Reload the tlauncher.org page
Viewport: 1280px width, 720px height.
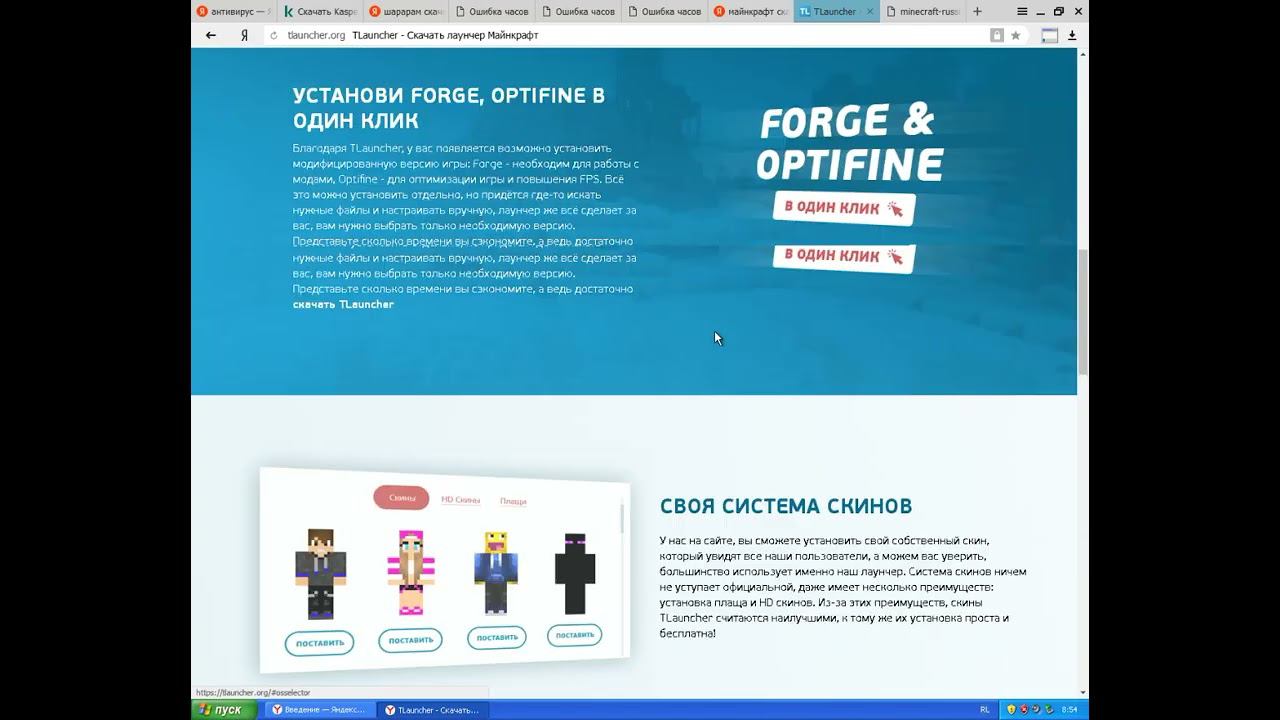(x=275, y=35)
